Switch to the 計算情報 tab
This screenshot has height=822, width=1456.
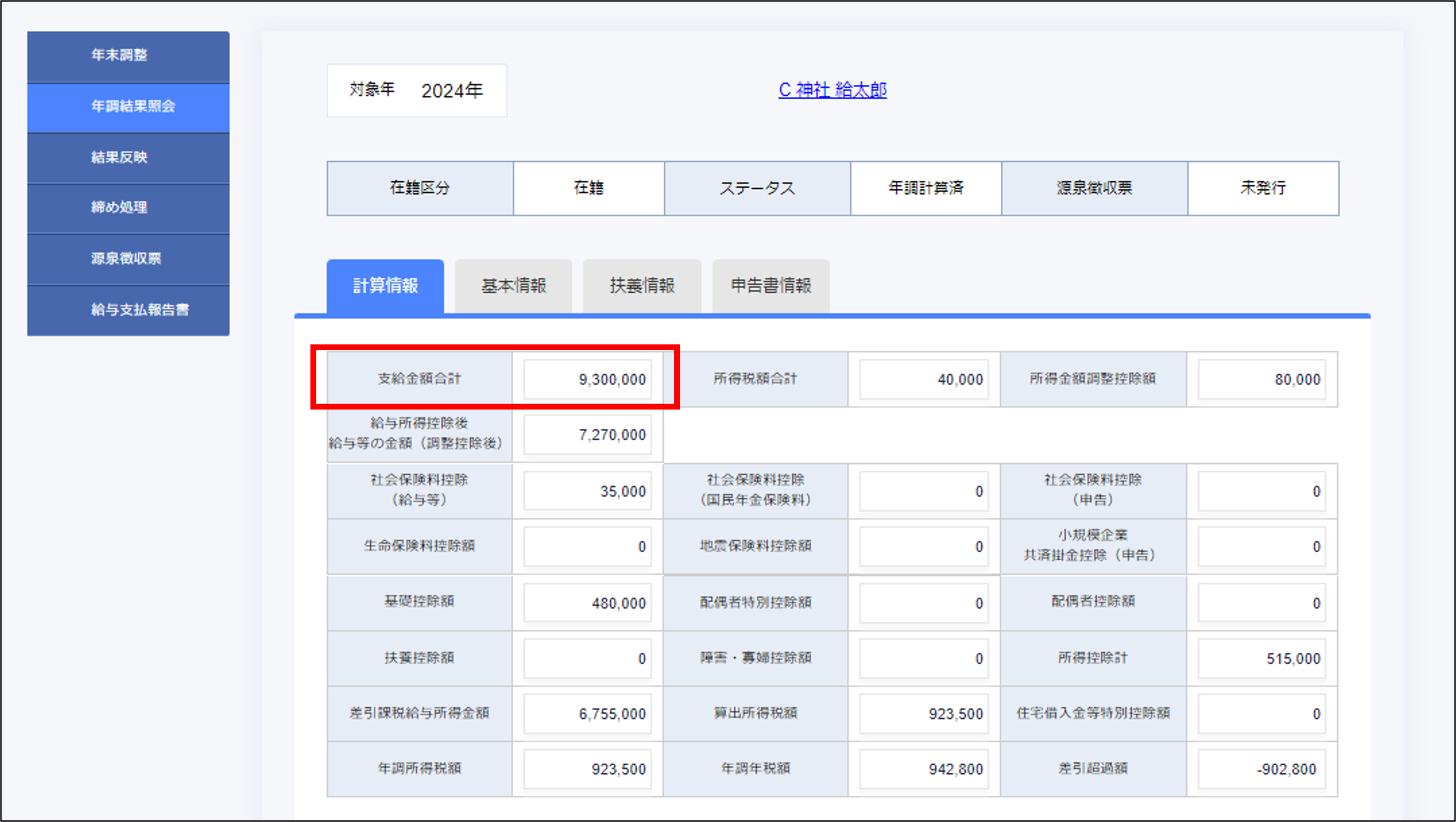point(386,286)
